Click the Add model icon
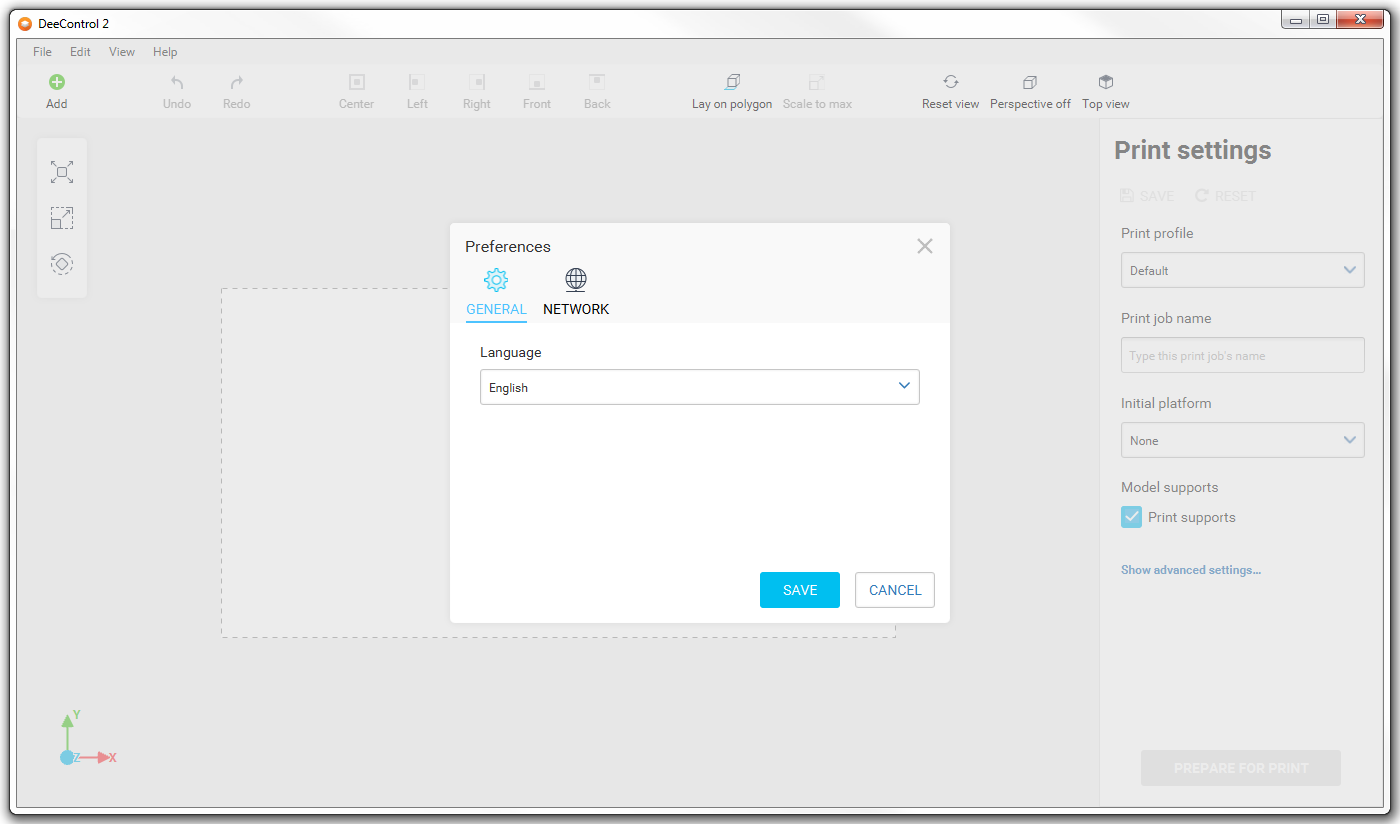 [x=57, y=82]
